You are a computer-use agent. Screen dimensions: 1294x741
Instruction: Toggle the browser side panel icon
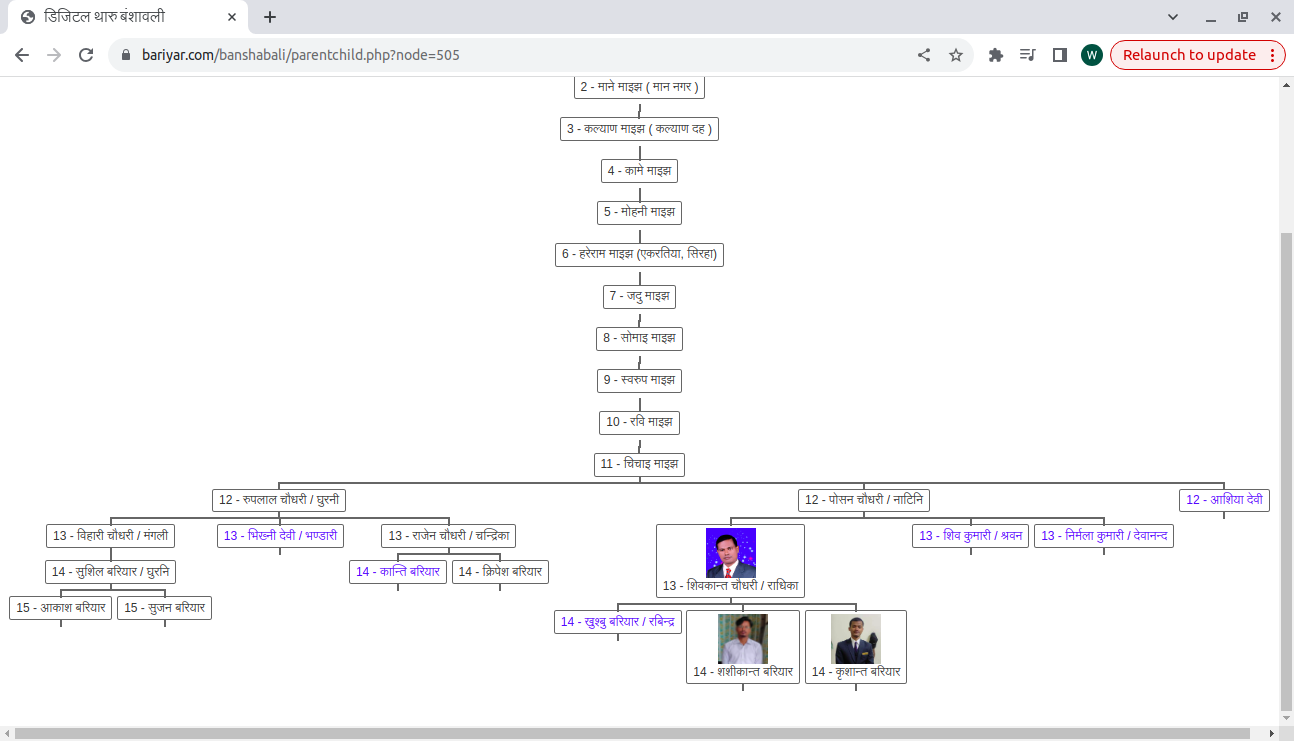pyautogui.click(x=1060, y=55)
